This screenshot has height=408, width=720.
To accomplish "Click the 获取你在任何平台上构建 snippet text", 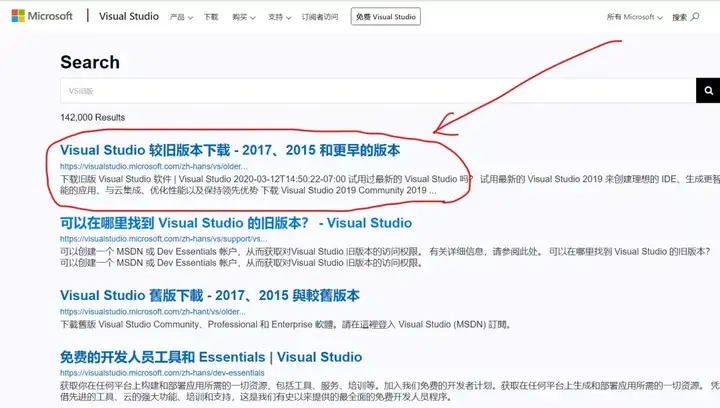I will 390,391.
